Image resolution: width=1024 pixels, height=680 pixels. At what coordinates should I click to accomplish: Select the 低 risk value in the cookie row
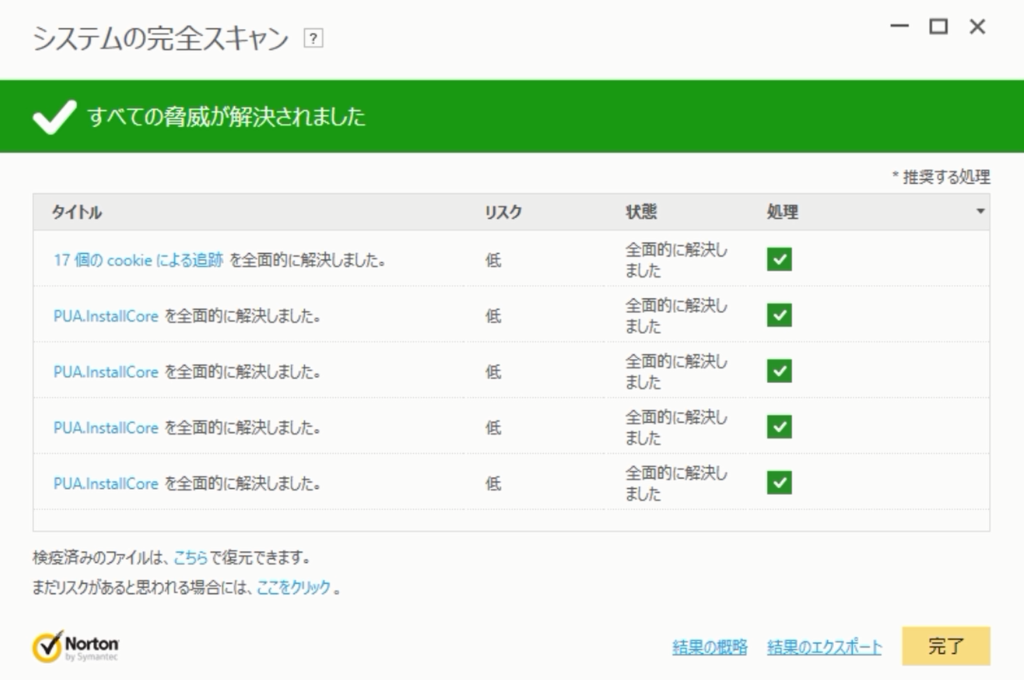(493, 260)
